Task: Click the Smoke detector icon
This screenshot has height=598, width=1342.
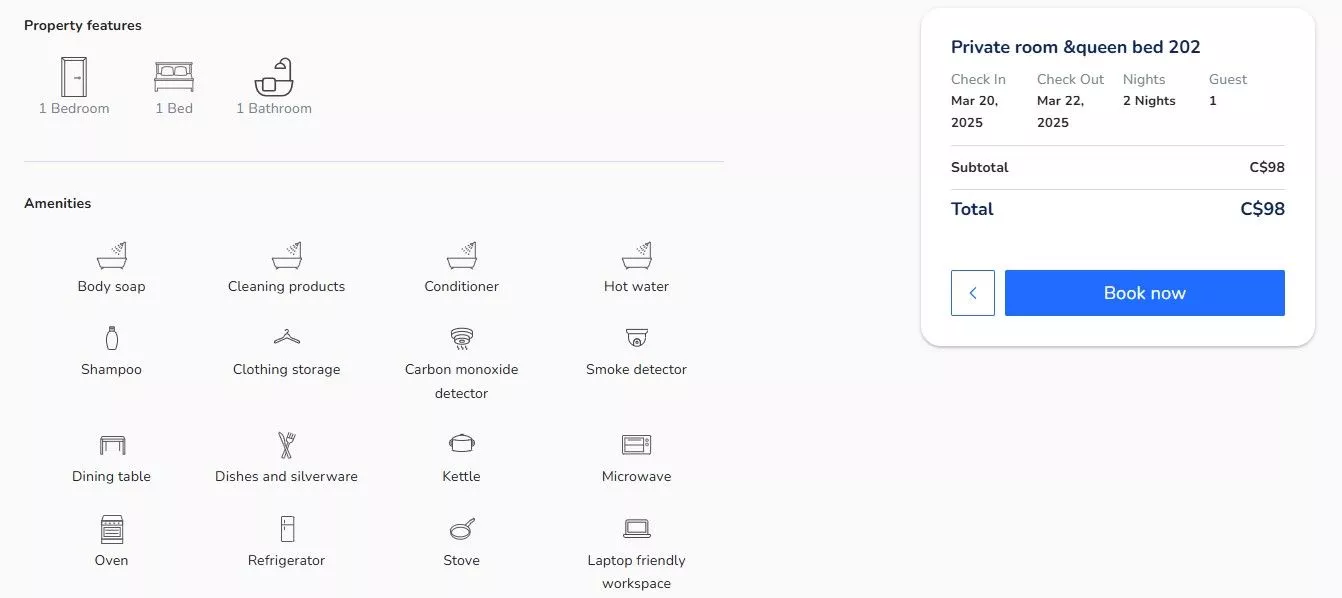Action: (x=637, y=338)
